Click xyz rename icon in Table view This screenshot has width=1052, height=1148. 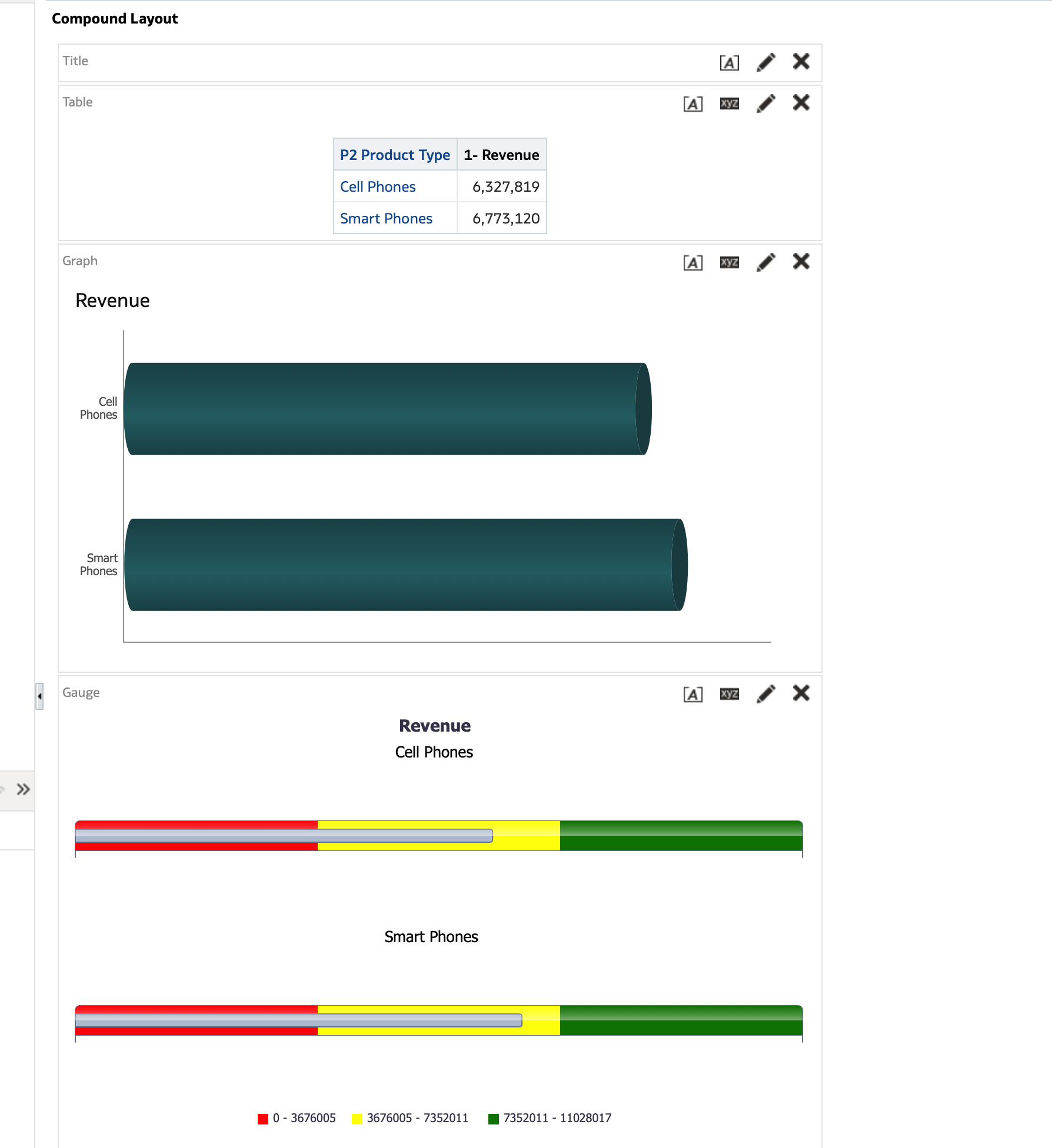729,104
